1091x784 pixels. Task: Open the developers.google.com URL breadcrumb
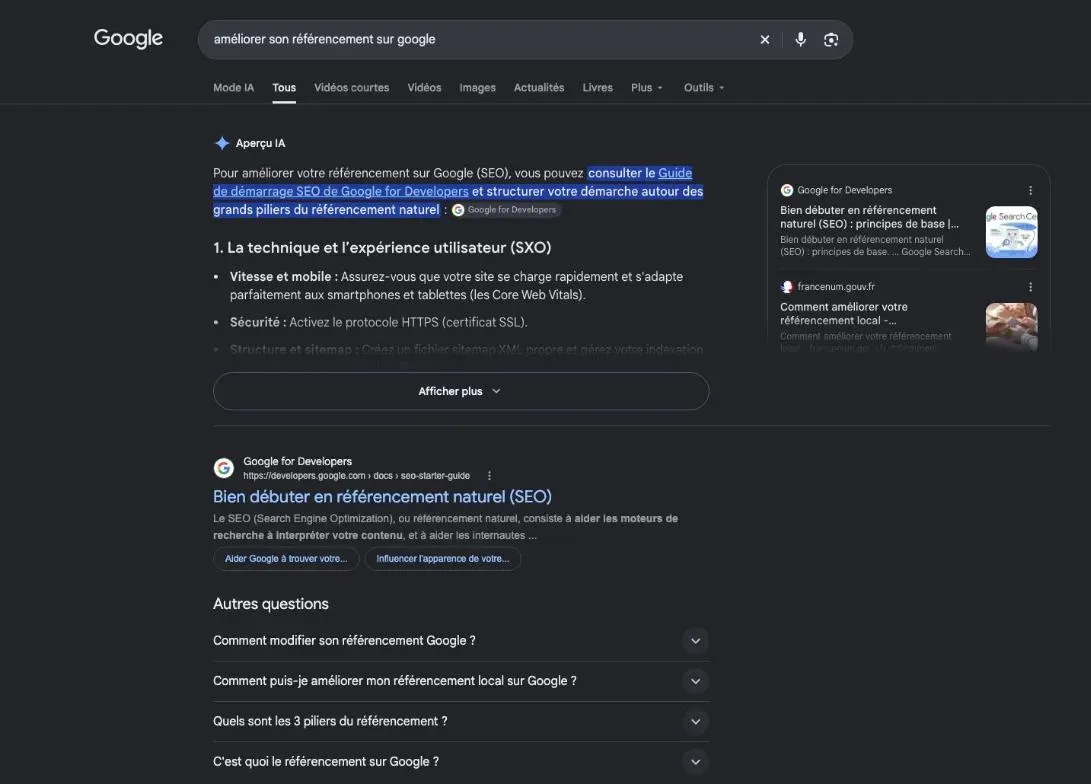(x=356, y=476)
